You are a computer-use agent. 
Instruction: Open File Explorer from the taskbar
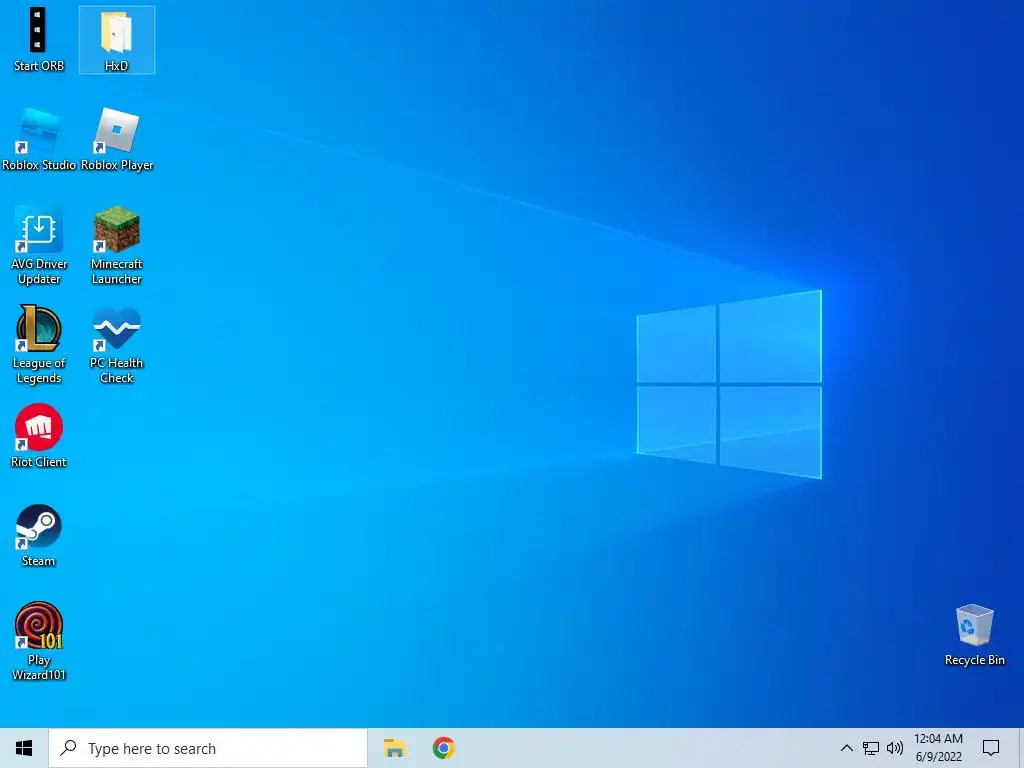[394, 748]
